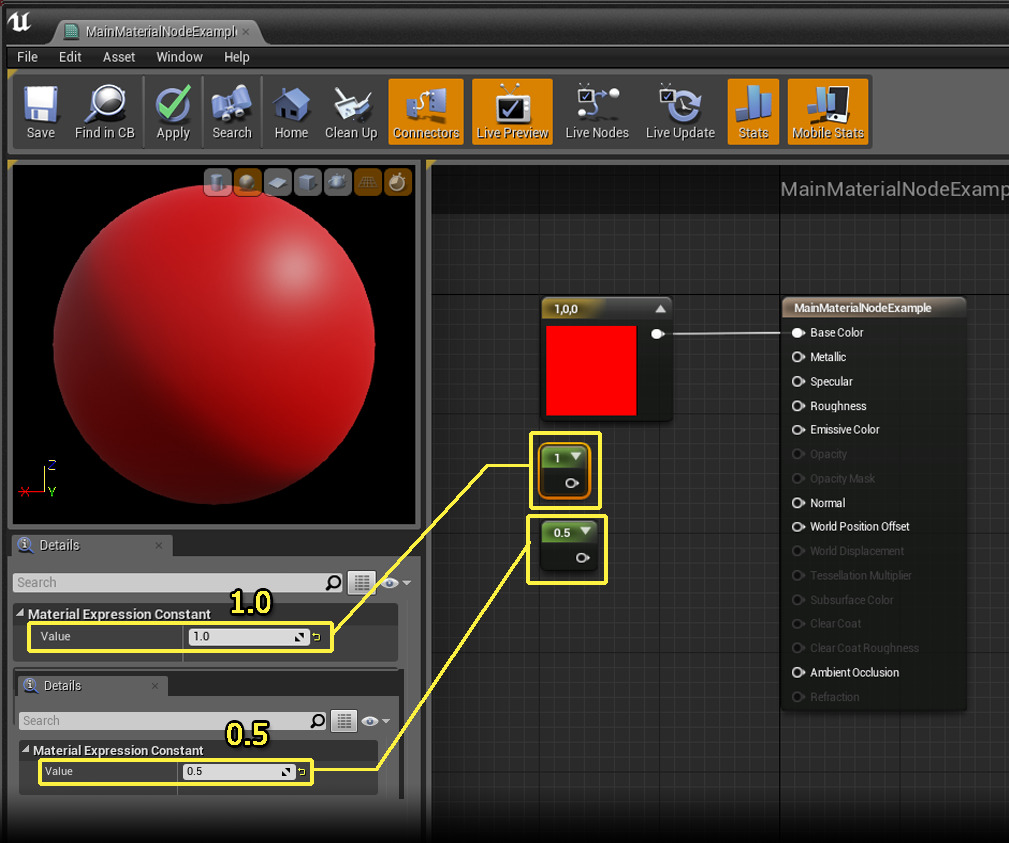The image size is (1009, 843).
Task: Save the material asset
Action: click(x=40, y=110)
